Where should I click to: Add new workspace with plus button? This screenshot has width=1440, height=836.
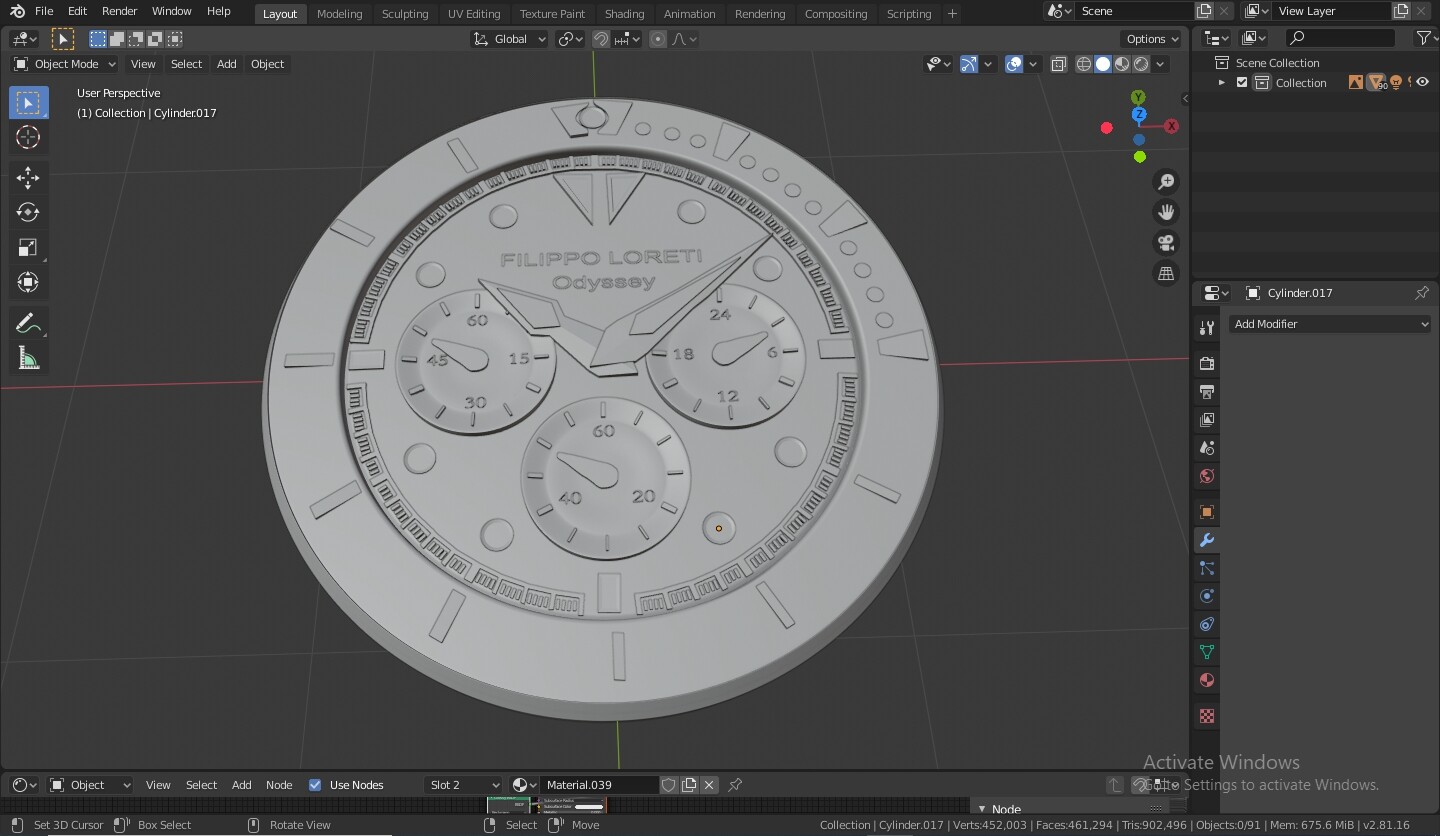pos(952,14)
